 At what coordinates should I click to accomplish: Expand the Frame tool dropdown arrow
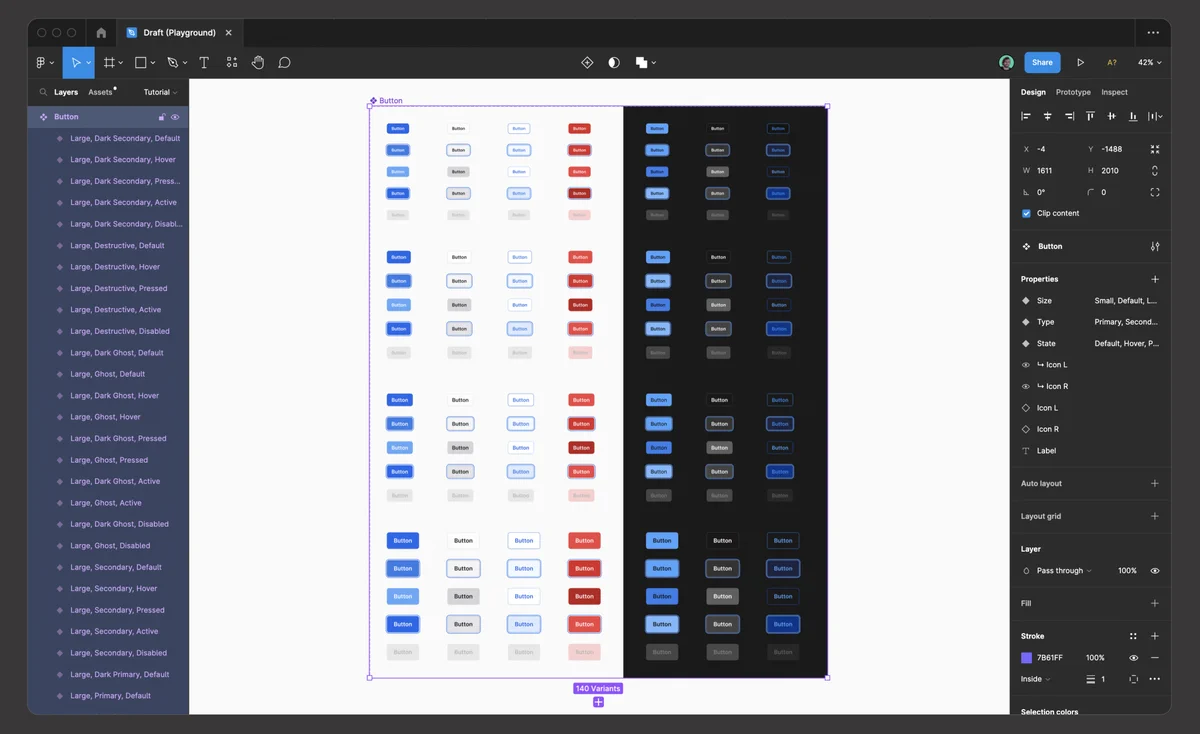click(x=121, y=63)
